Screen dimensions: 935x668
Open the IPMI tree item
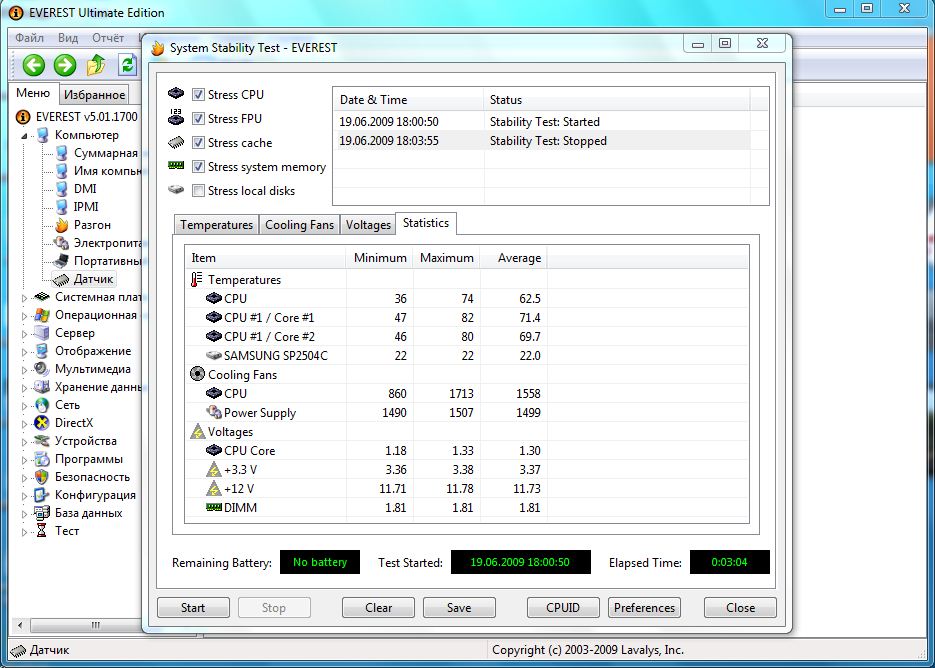pos(78,206)
